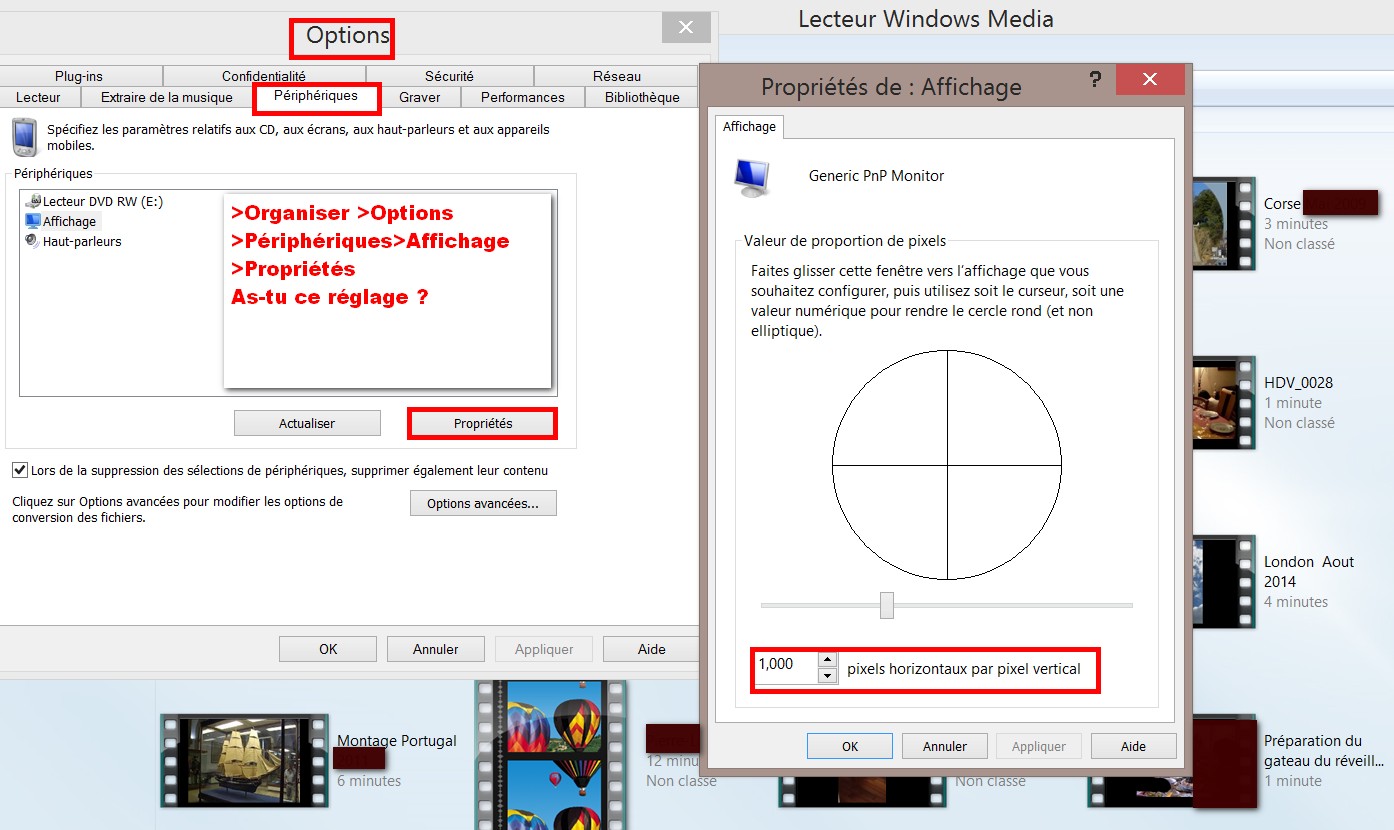This screenshot has width=1394, height=830.
Task: Select Haut-parleurs in the devices list
Action: (74, 241)
